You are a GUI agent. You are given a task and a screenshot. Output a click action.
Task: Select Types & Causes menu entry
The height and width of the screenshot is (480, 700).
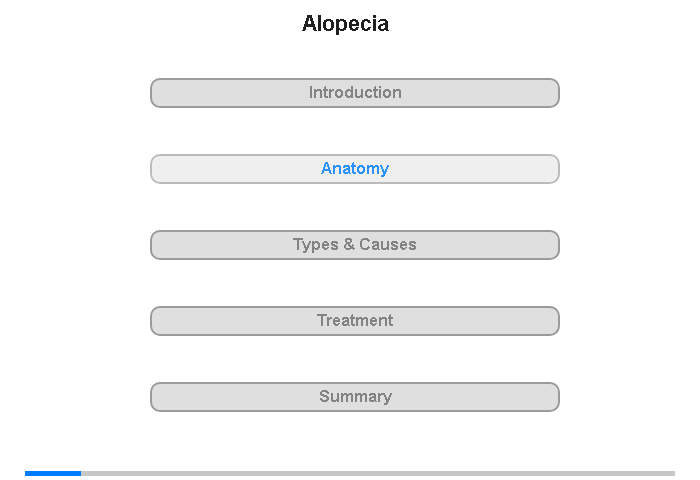point(355,245)
